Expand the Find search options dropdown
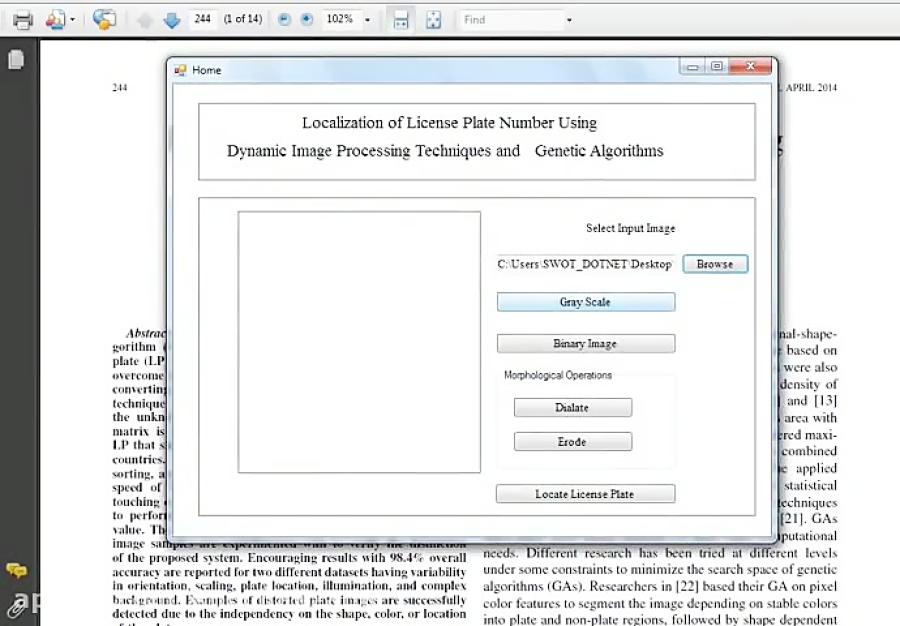Image resolution: width=900 pixels, height=626 pixels. [x=567, y=19]
